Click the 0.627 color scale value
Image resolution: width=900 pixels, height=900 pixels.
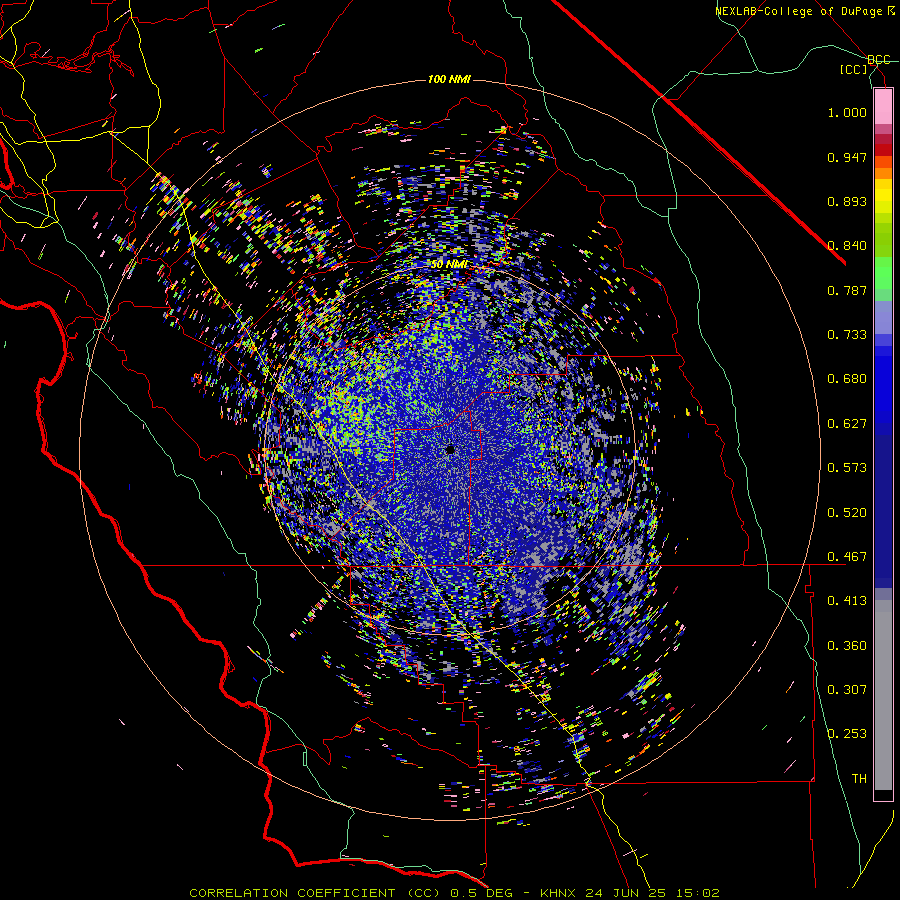847,424
